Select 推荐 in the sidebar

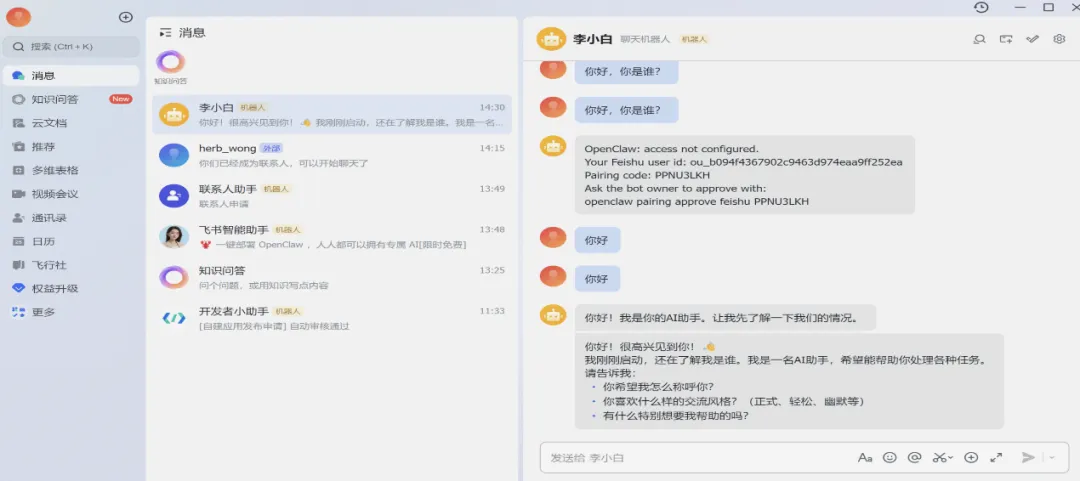(71, 147)
